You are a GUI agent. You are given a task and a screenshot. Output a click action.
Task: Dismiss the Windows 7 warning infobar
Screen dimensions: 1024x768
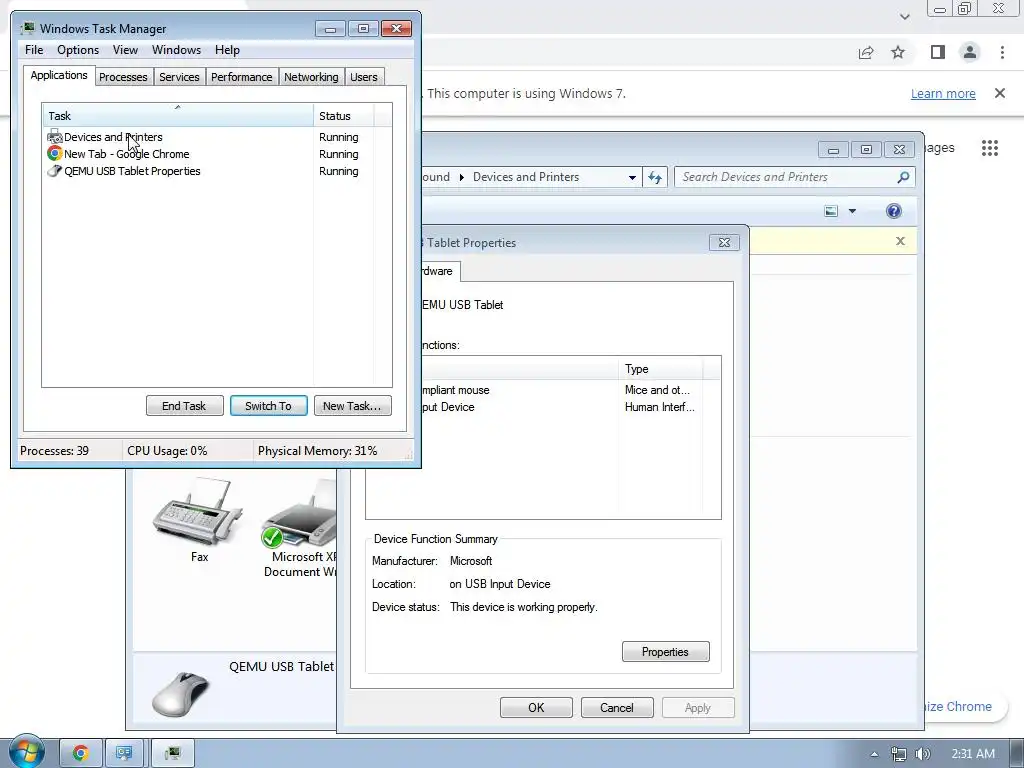[x=1000, y=93]
